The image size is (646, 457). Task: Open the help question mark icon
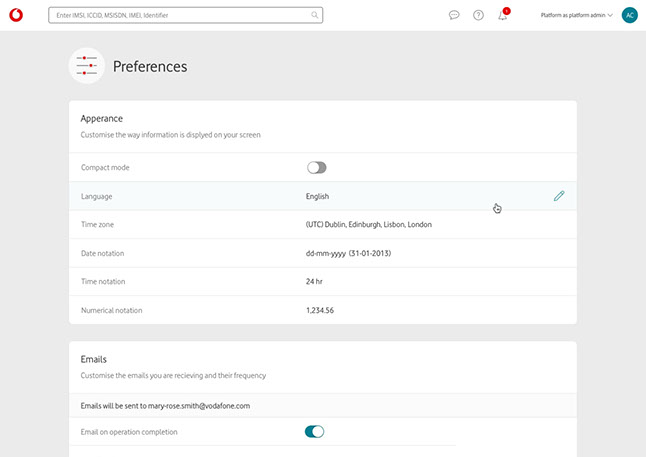pos(478,15)
